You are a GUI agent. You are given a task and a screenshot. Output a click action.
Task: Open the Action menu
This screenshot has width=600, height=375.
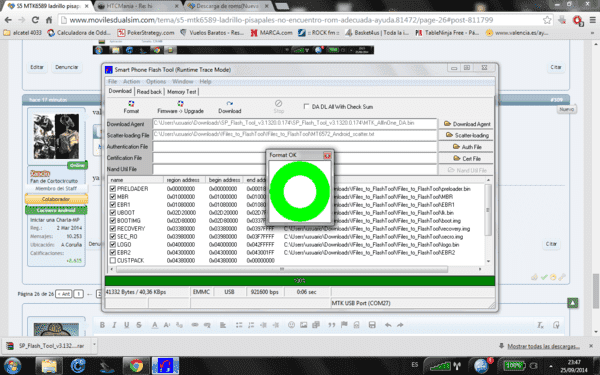pos(131,82)
